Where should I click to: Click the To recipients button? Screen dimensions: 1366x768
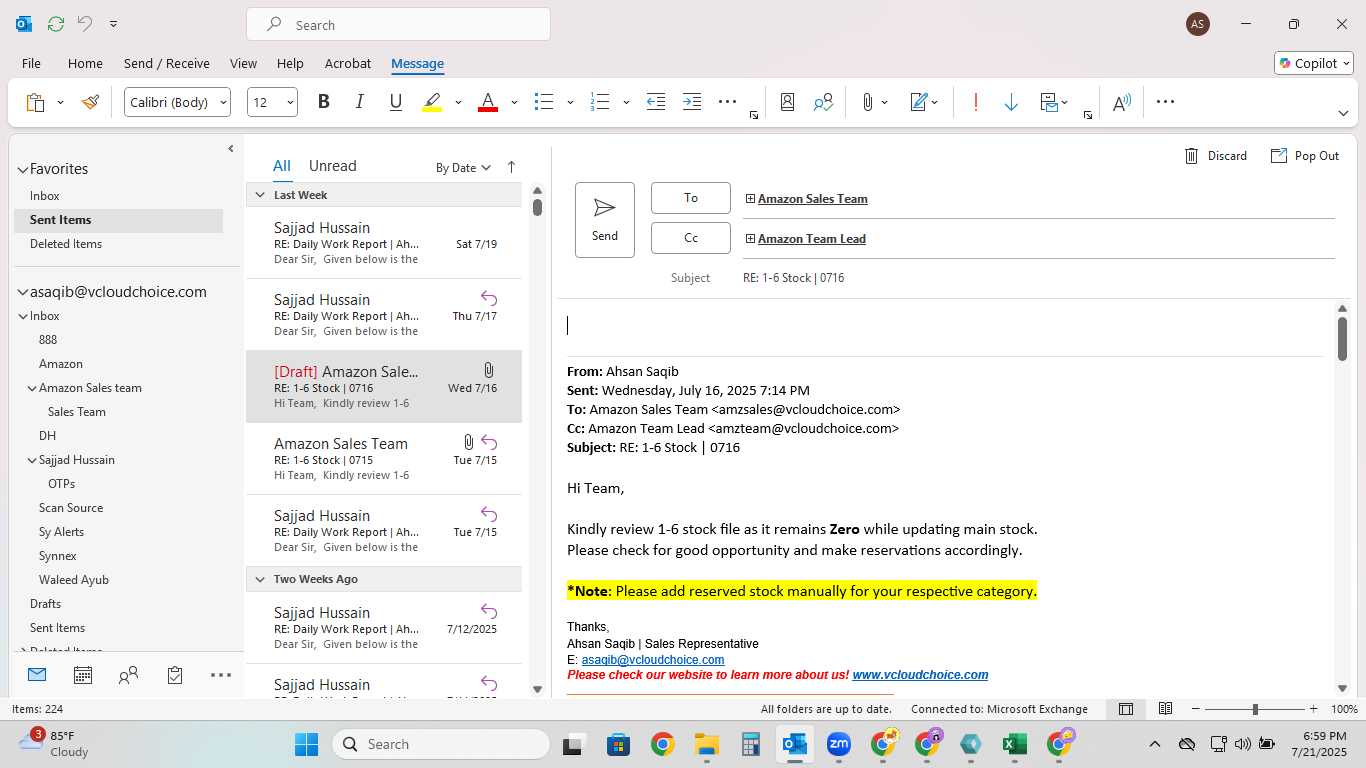691,198
